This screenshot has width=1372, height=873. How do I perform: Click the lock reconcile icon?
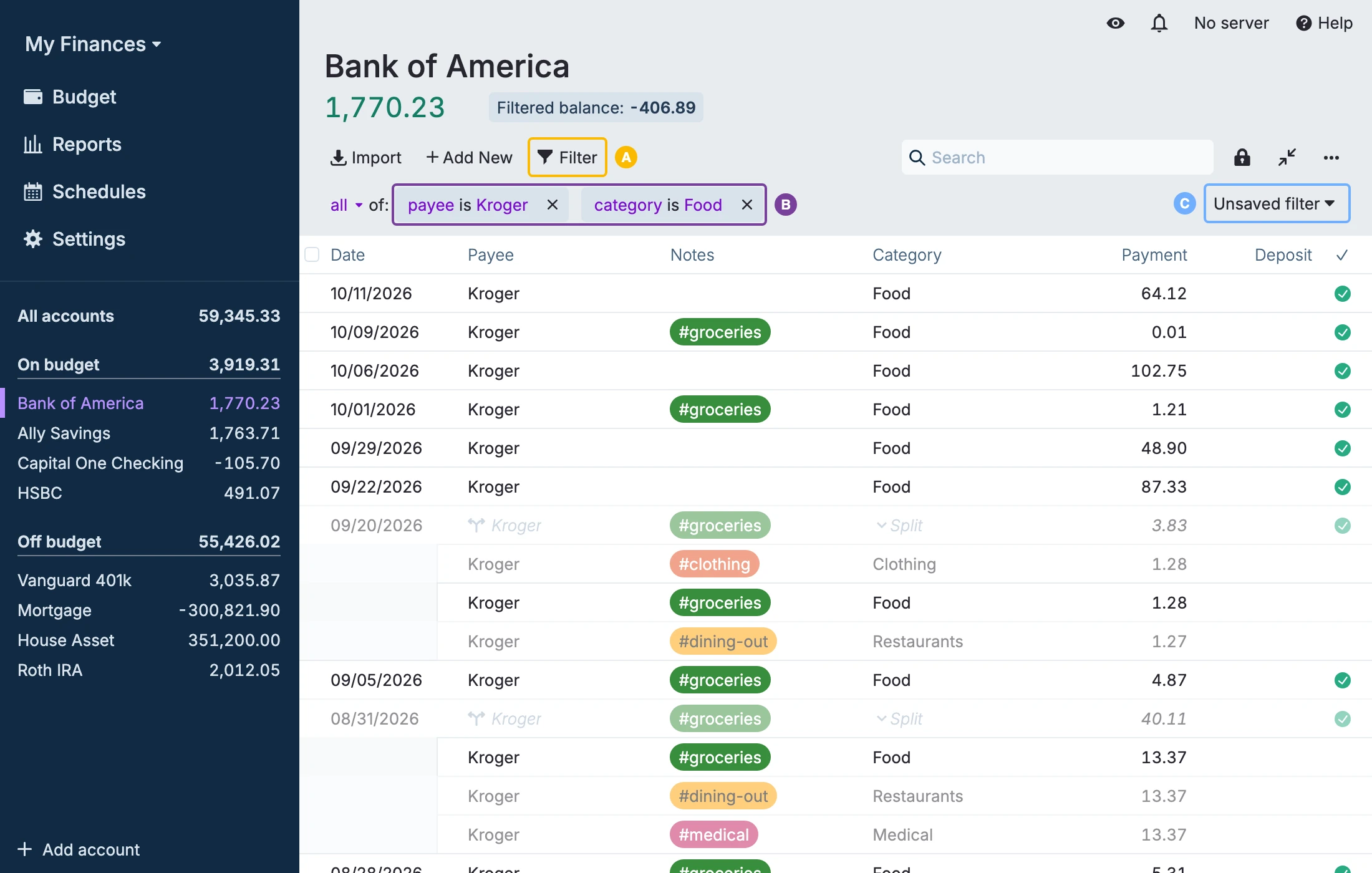(1242, 157)
